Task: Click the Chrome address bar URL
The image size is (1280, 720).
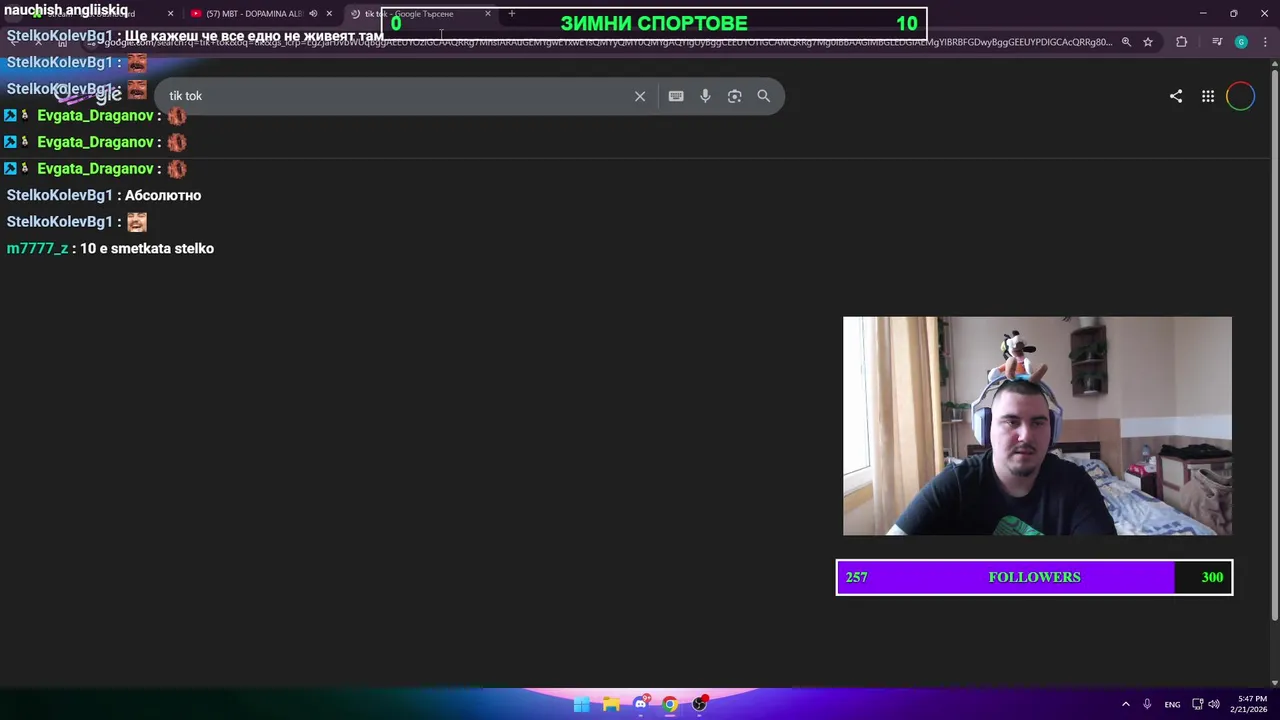Action: 608,42
